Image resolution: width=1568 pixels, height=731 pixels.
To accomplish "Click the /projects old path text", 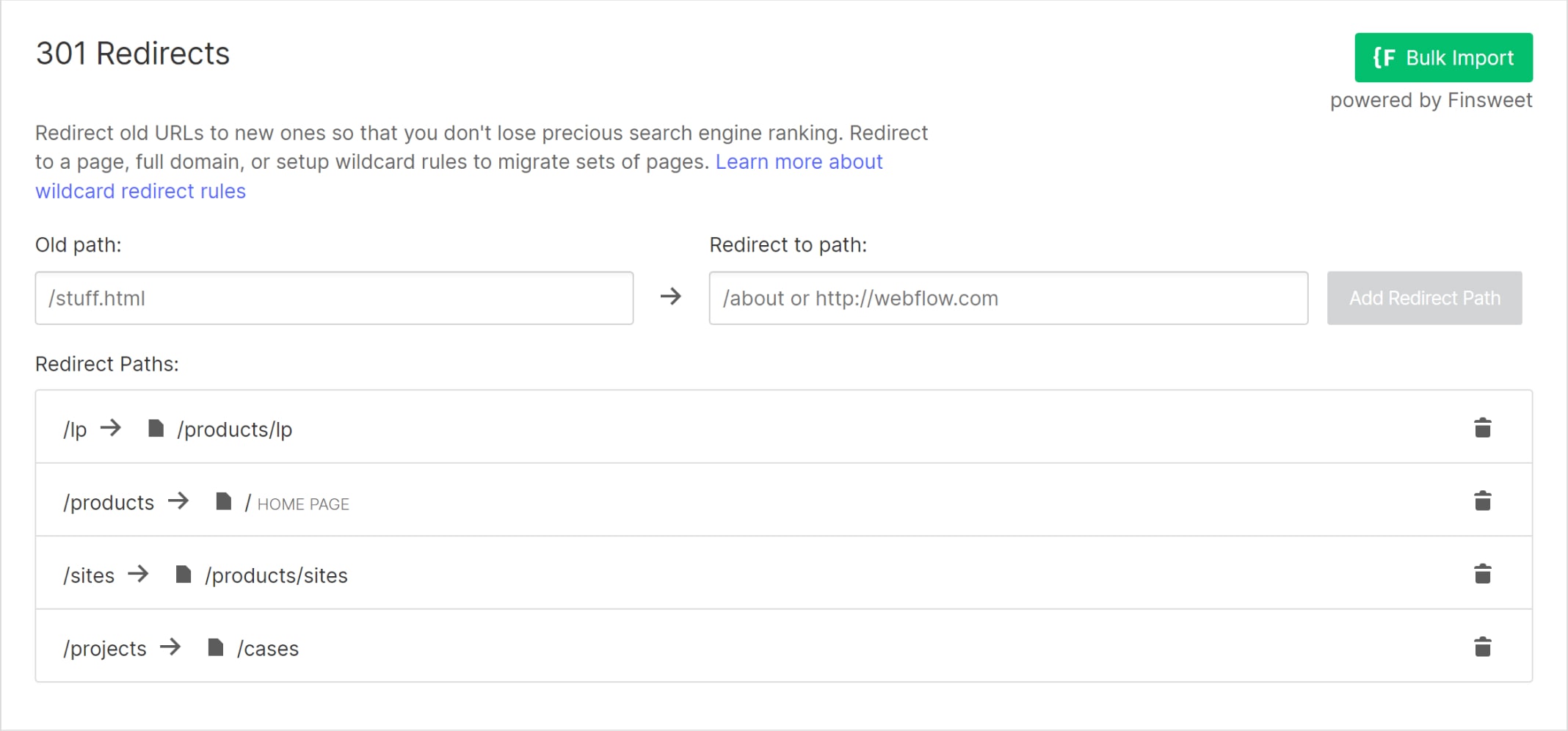I will coord(105,649).
